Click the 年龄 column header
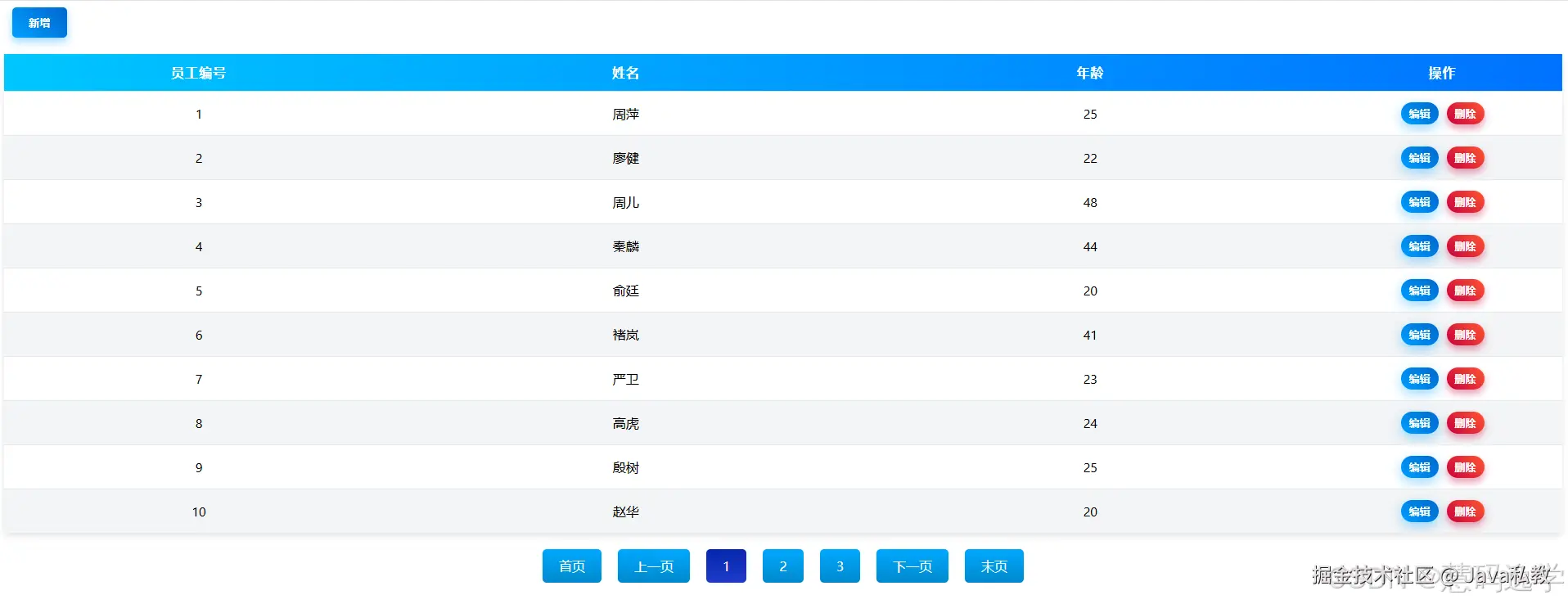Viewport: 1568px width, 604px height. 1090,73
